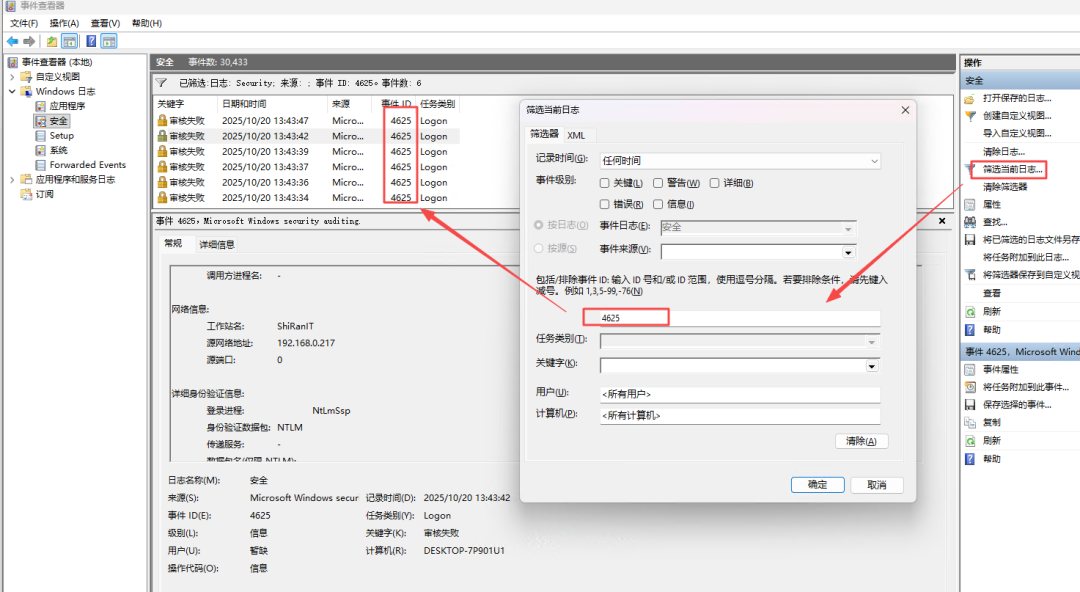The height and width of the screenshot is (592, 1080).
Task: Click the 用户(U) field showing <所有用户>
Action: [740, 394]
